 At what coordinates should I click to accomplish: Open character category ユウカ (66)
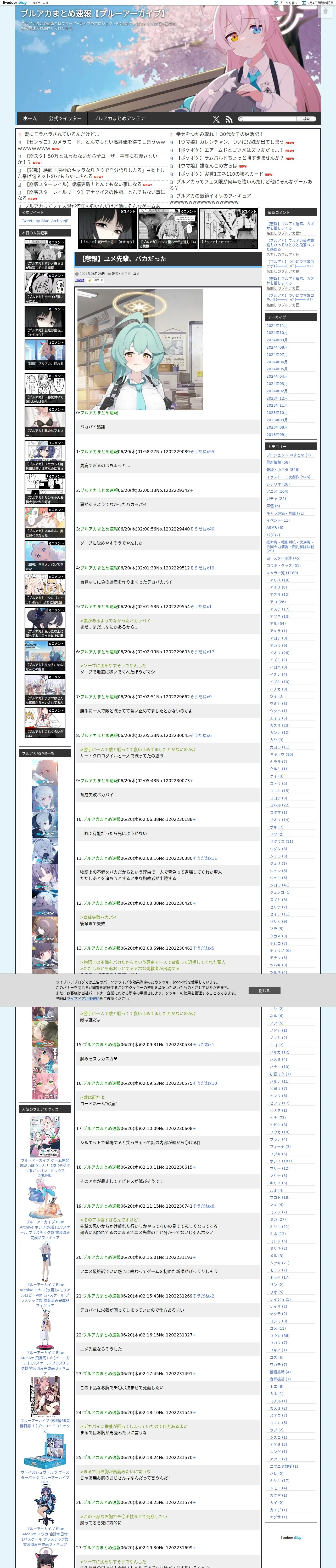point(280,1335)
